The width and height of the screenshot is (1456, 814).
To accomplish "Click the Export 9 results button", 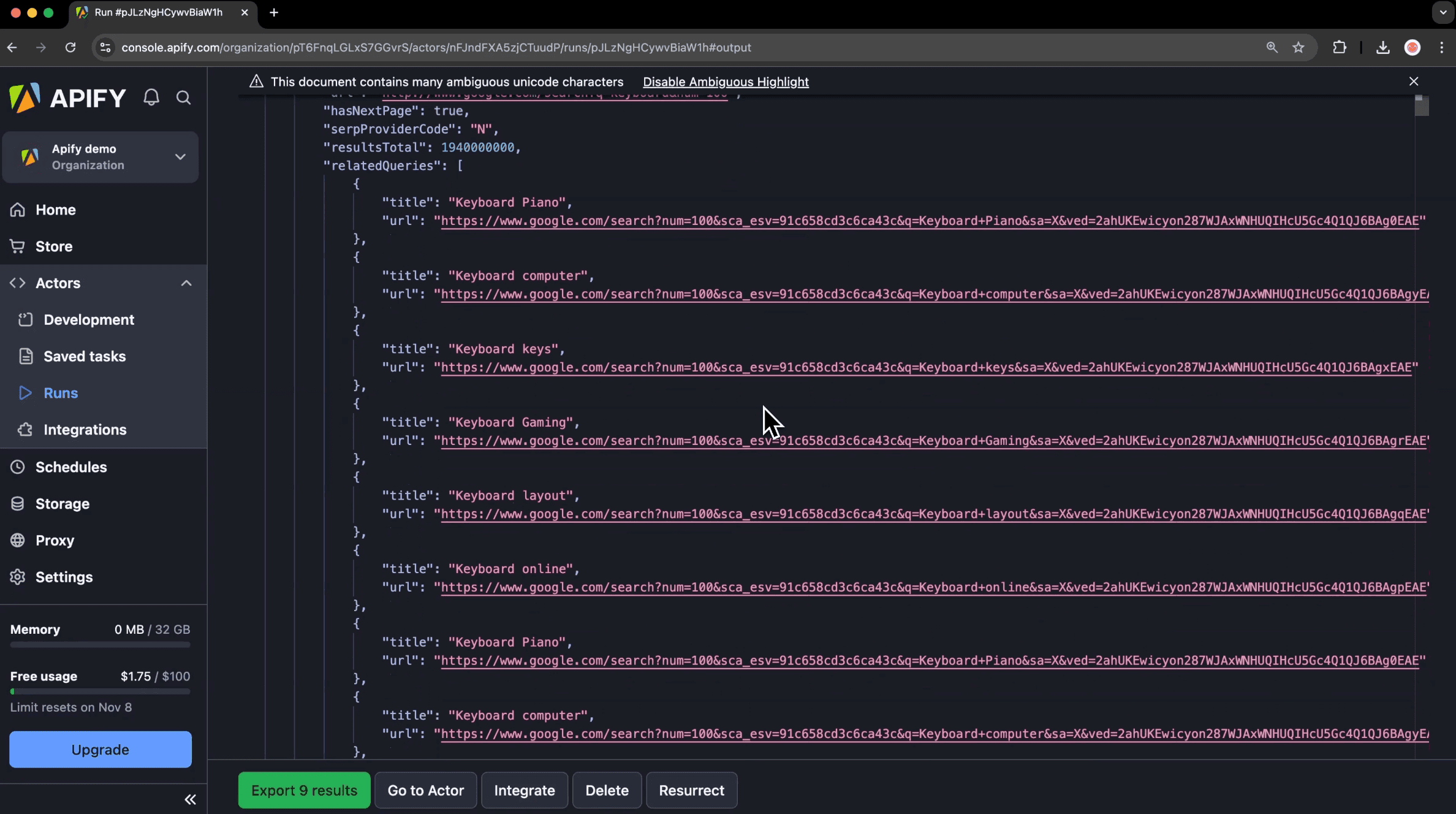I will [x=304, y=790].
